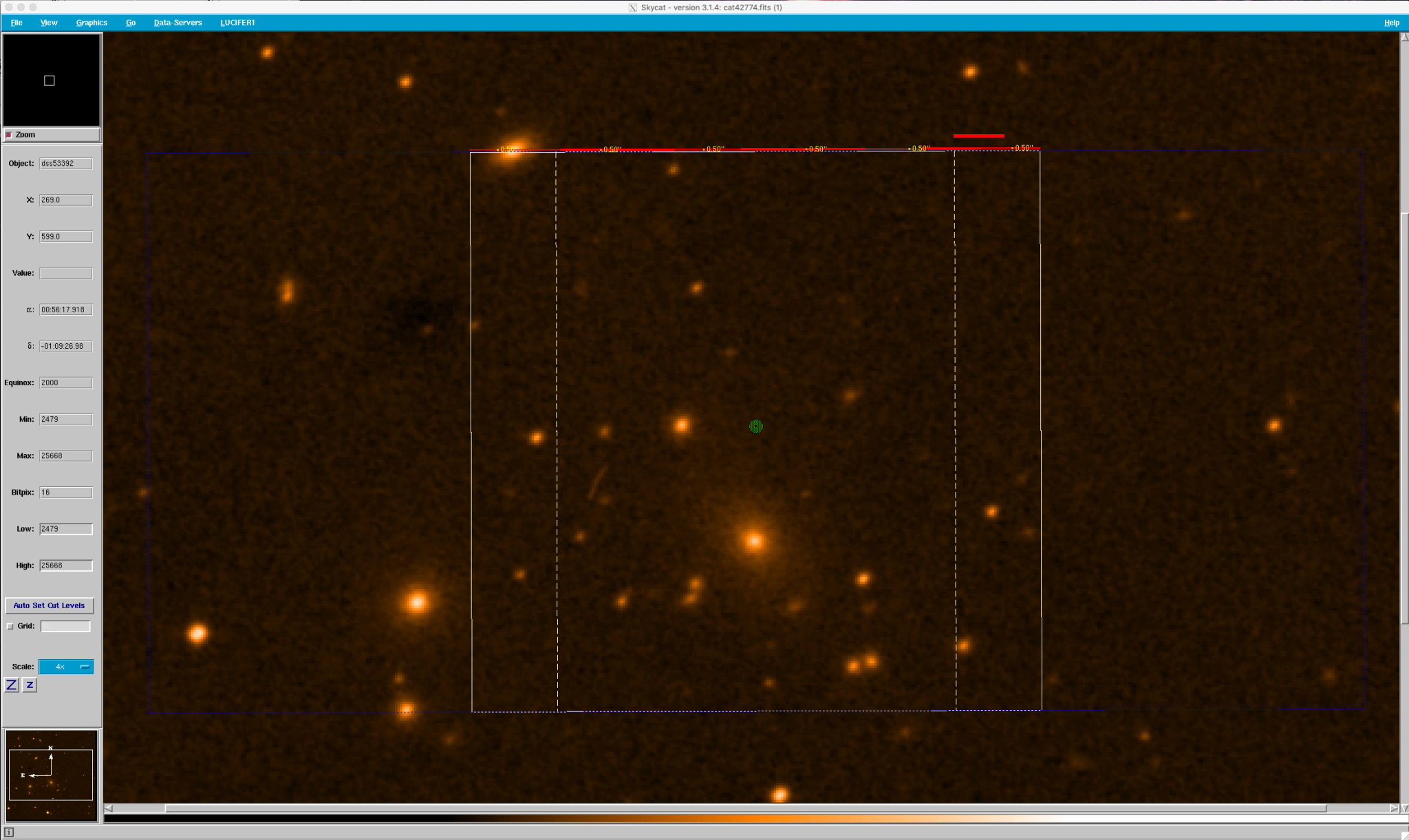Open the Graphics menu

(x=92, y=23)
